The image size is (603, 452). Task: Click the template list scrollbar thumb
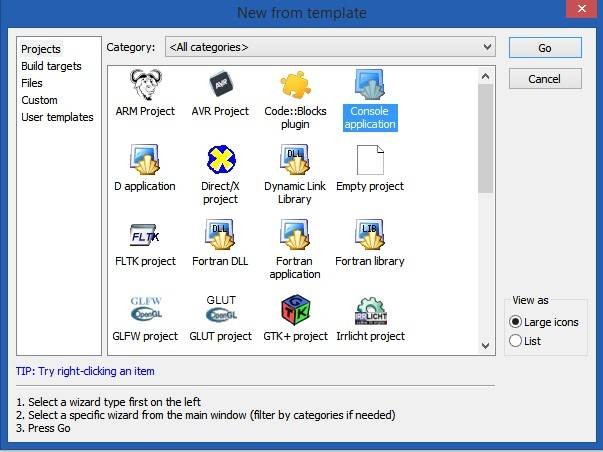486,138
